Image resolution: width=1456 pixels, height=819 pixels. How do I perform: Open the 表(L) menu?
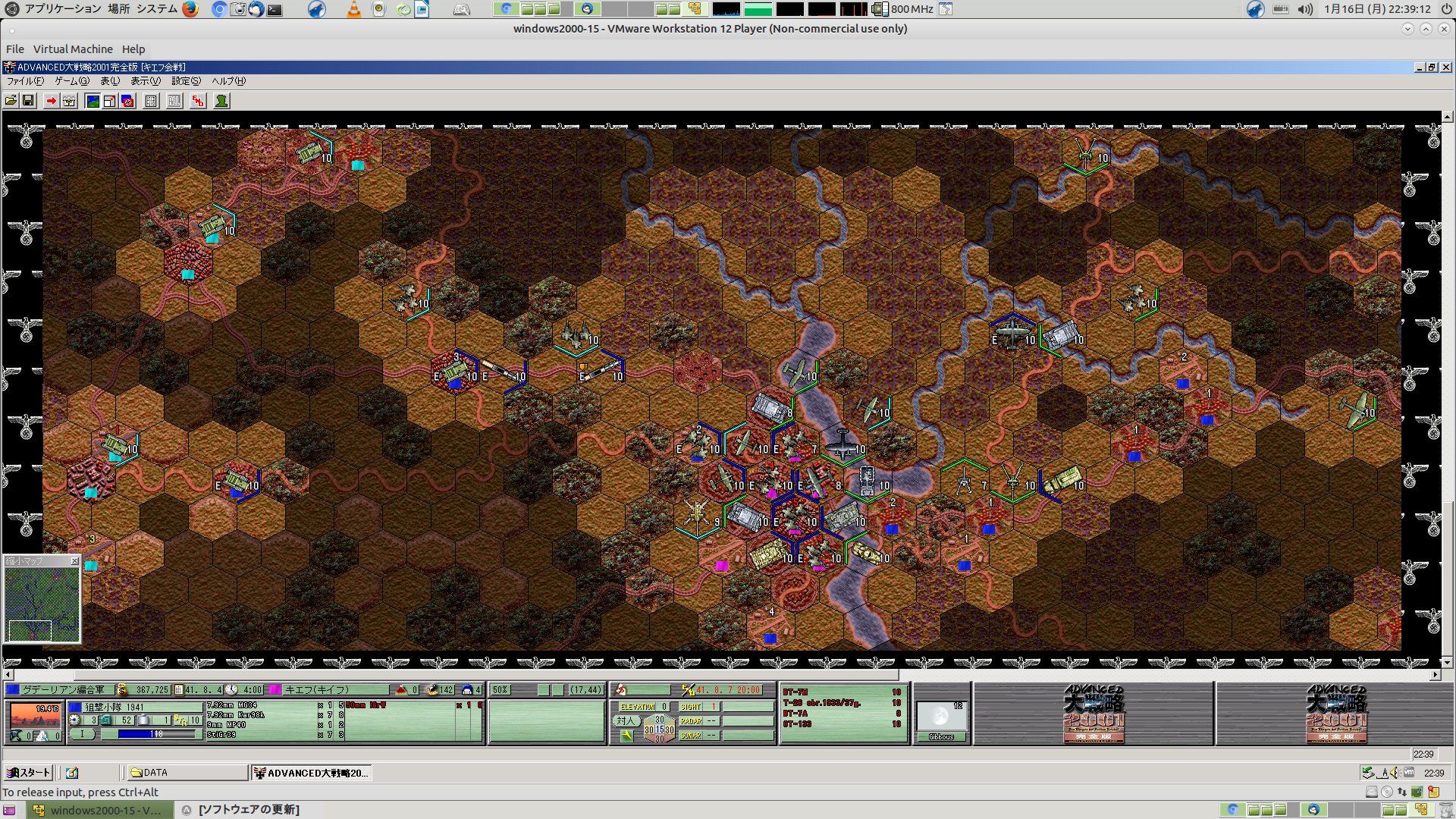coord(110,81)
